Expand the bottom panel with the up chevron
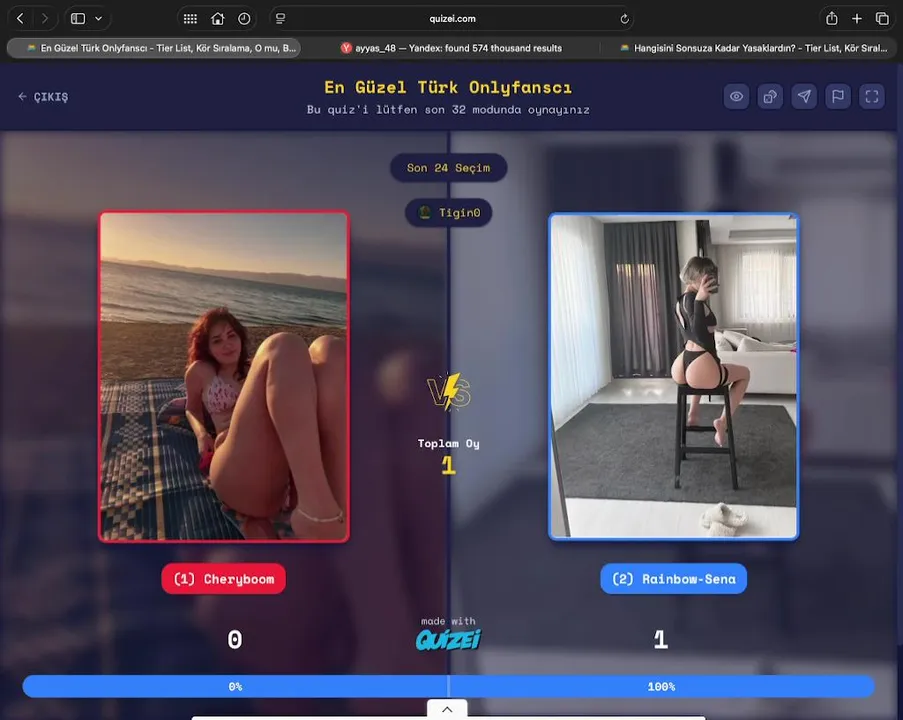 pos(447,710)
